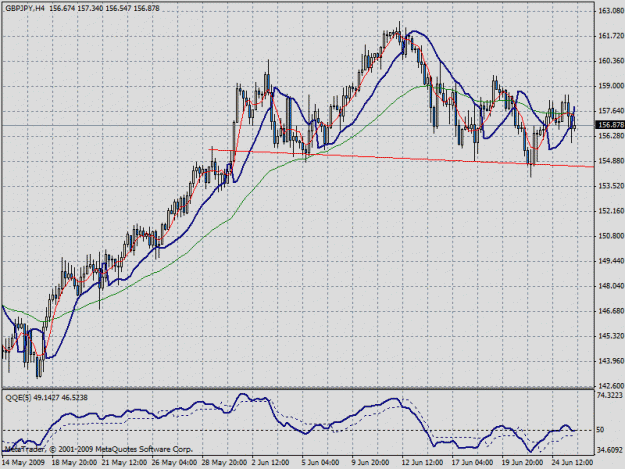Click the 12 Jun 12:00 time label
625x469 pixels.
pyautogui.click(x=422, y=463)
